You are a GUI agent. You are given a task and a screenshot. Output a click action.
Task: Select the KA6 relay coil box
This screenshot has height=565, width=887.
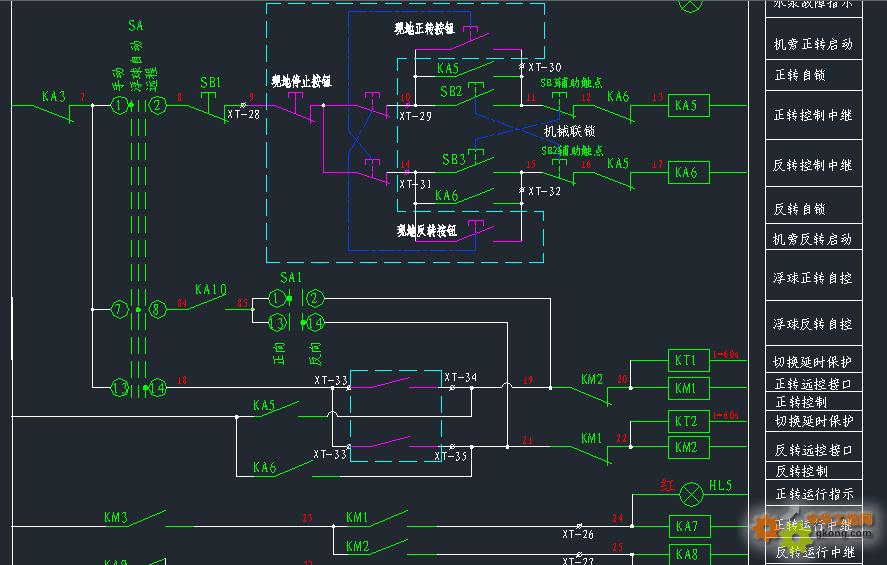pyautogui.click(x=688, y=172)
